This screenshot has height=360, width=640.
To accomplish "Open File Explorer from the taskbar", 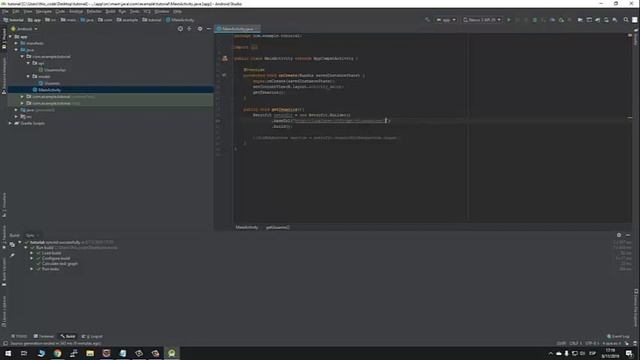I will (90, 353).
